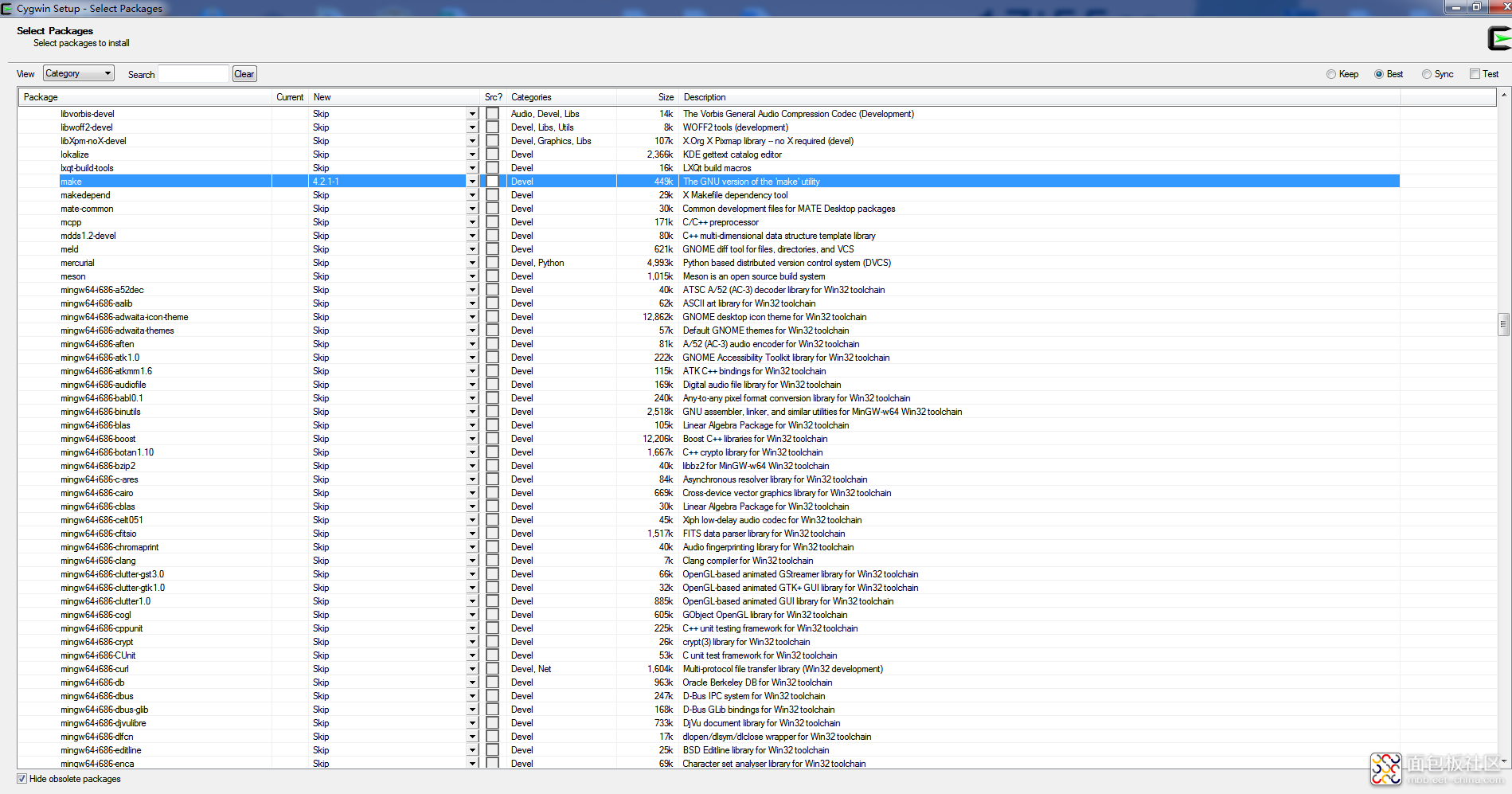Open version dropdown for makedepend
Viewport: 1512px width, 794px height.
[x=472, y=195]
